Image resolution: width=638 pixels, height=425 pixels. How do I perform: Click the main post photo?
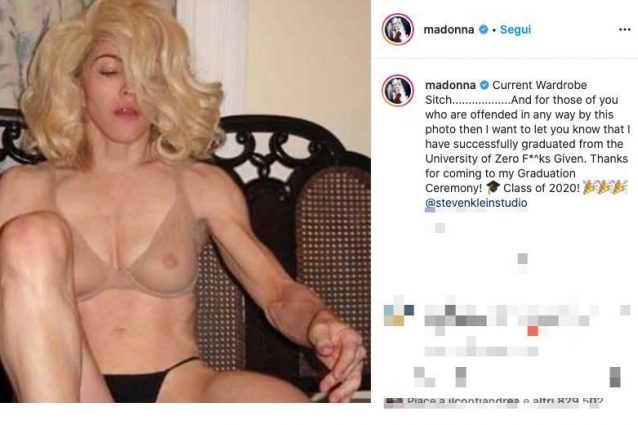pos(185,201)
